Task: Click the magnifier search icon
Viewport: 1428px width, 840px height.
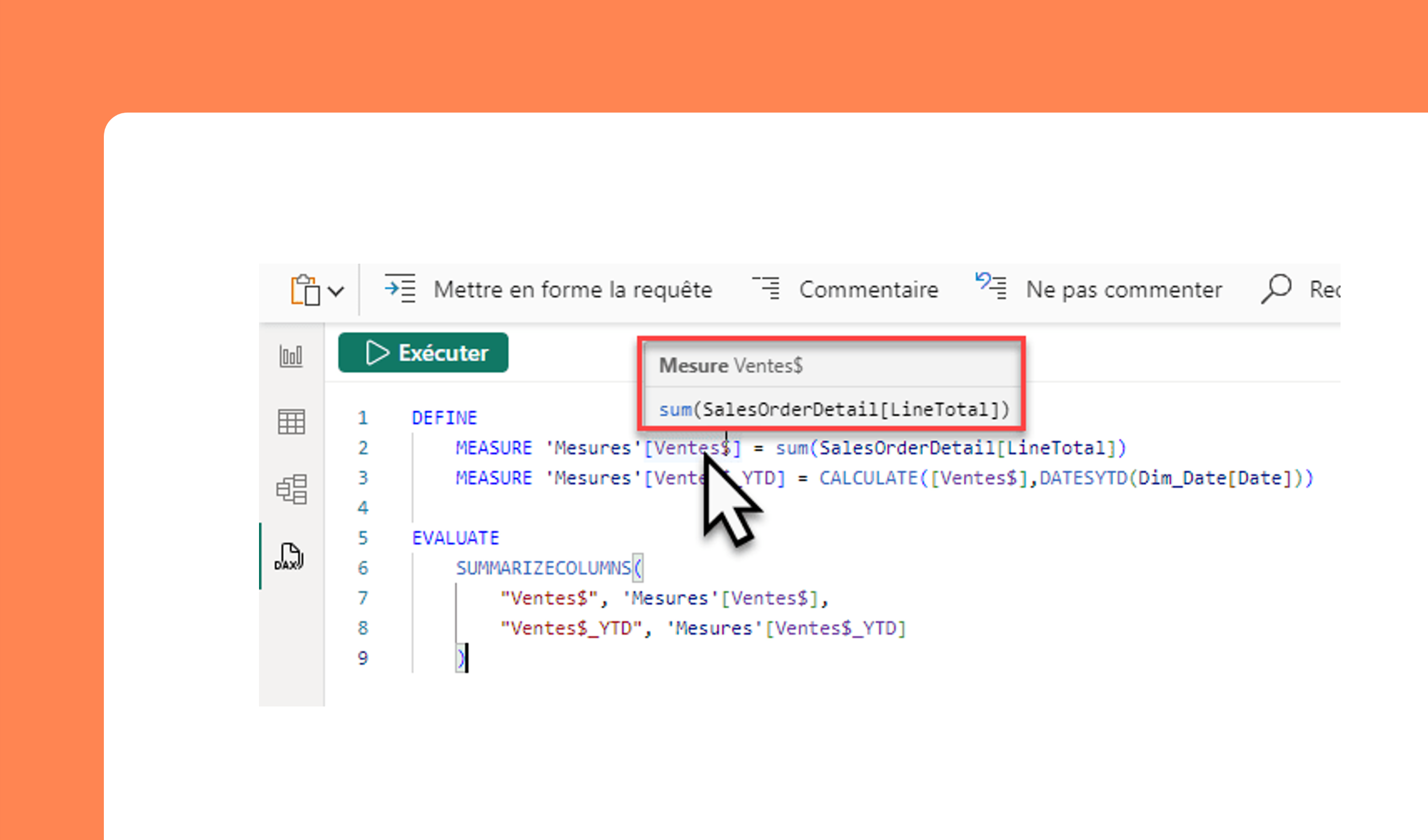Action: 1276,289
